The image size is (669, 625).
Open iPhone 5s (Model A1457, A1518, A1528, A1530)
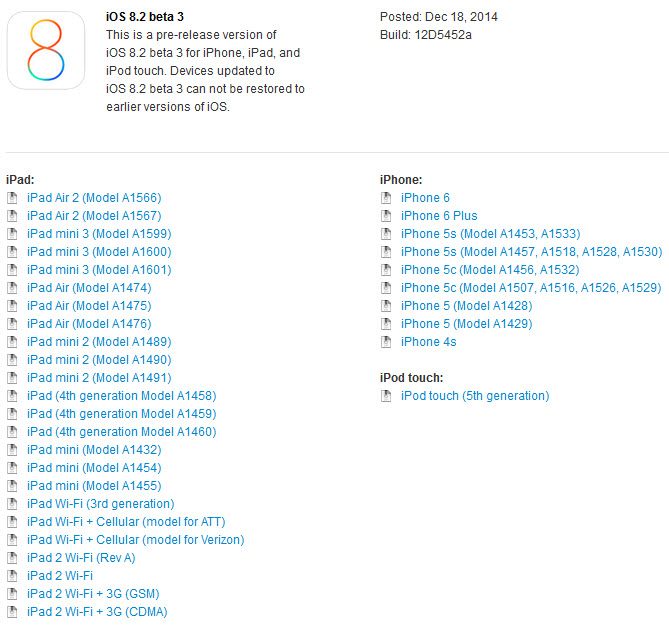pos(532,252)
